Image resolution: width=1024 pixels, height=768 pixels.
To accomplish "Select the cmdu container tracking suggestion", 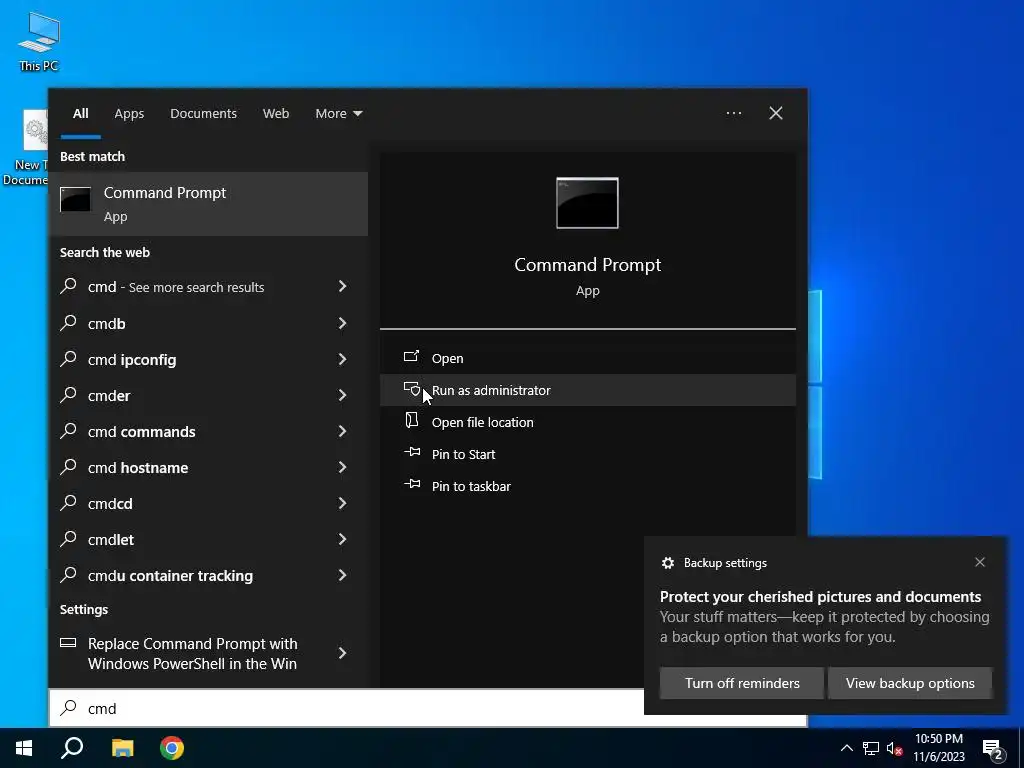I will pyautogui.click(x=208, y=575).
